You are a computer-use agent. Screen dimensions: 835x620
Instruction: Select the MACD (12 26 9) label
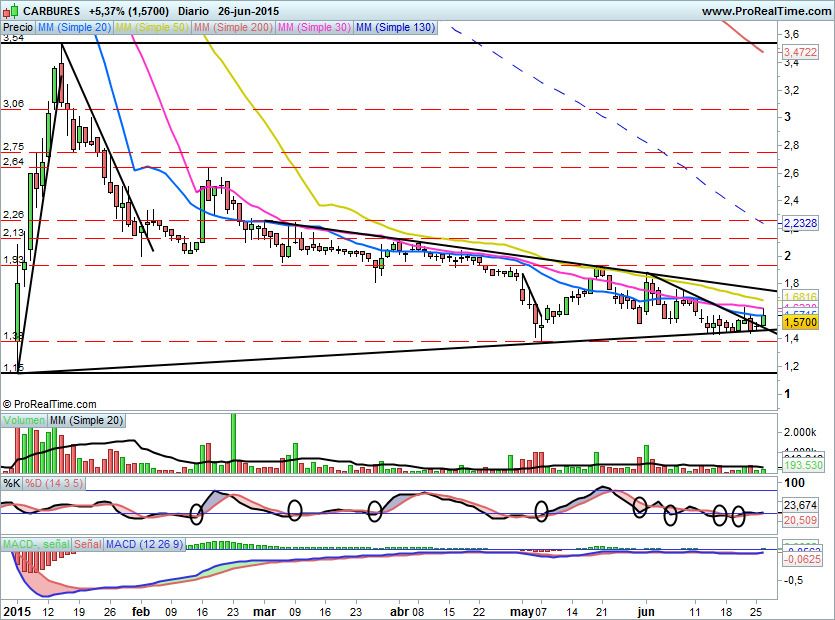click(x=145, y=544)
